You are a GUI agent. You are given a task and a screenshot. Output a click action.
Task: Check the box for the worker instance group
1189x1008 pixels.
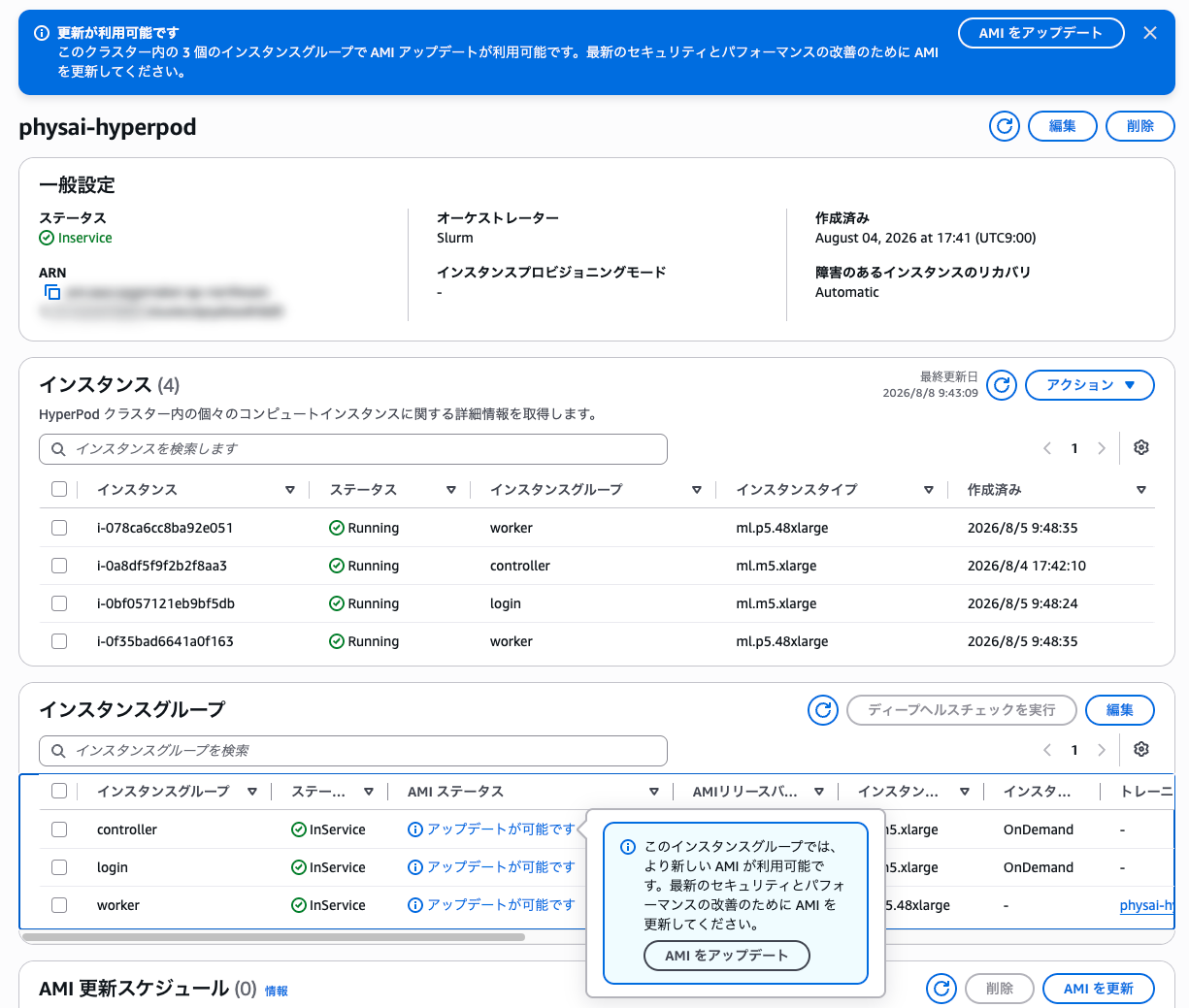click(59, 905)
